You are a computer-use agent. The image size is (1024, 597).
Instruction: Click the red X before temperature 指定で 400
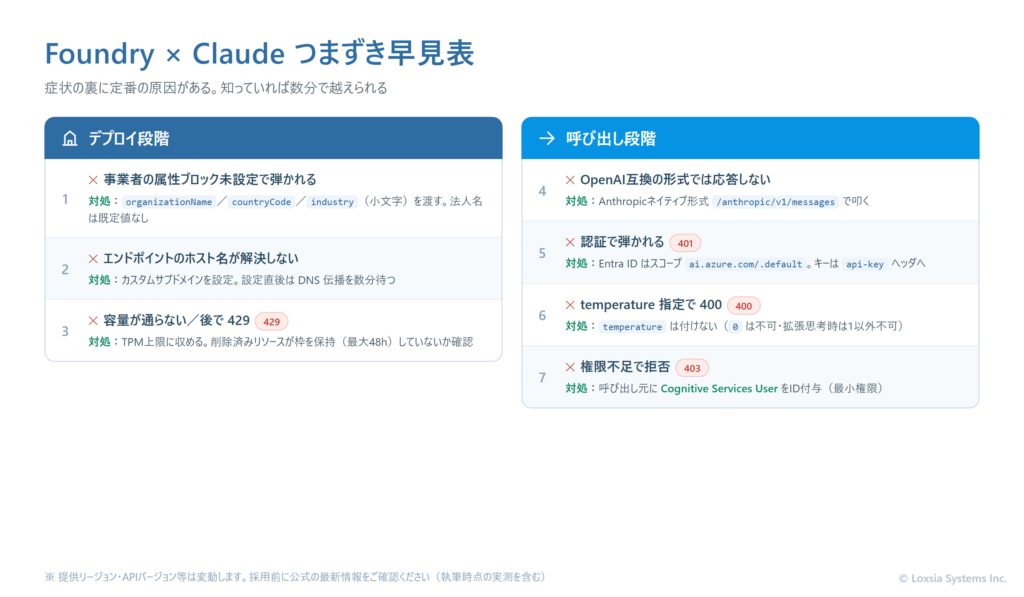coord(570,305)
